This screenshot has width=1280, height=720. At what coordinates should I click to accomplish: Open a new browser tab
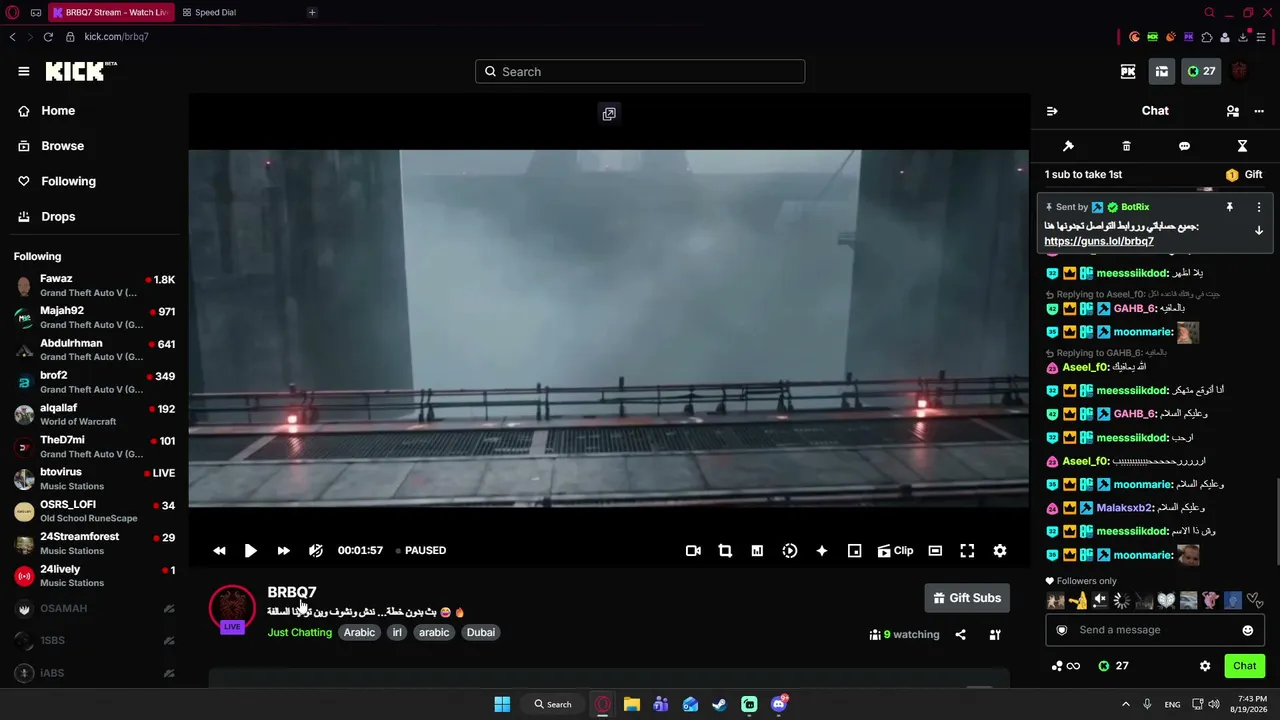point(312,12)
